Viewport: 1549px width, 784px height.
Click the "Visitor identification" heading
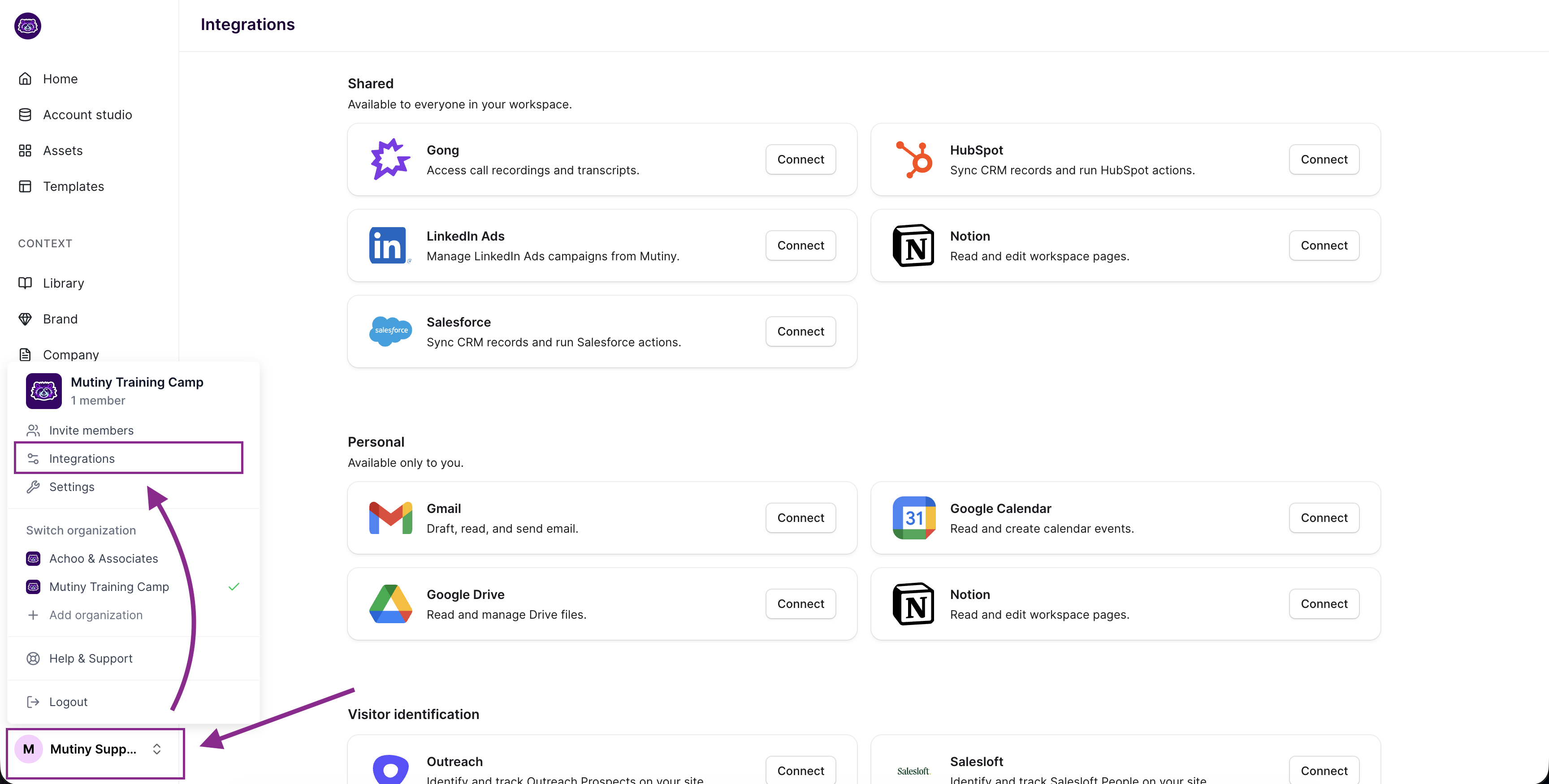point(413,714)
